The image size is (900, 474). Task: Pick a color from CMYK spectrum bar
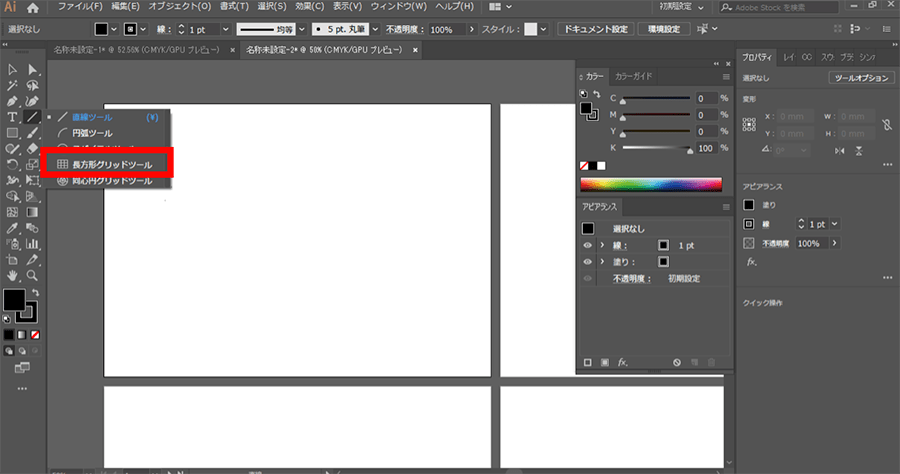[x=651, y=185]
